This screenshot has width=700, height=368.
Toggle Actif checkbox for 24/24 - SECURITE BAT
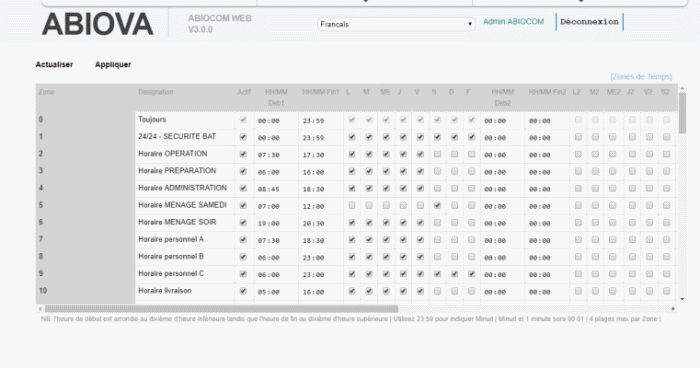(243, 137)
